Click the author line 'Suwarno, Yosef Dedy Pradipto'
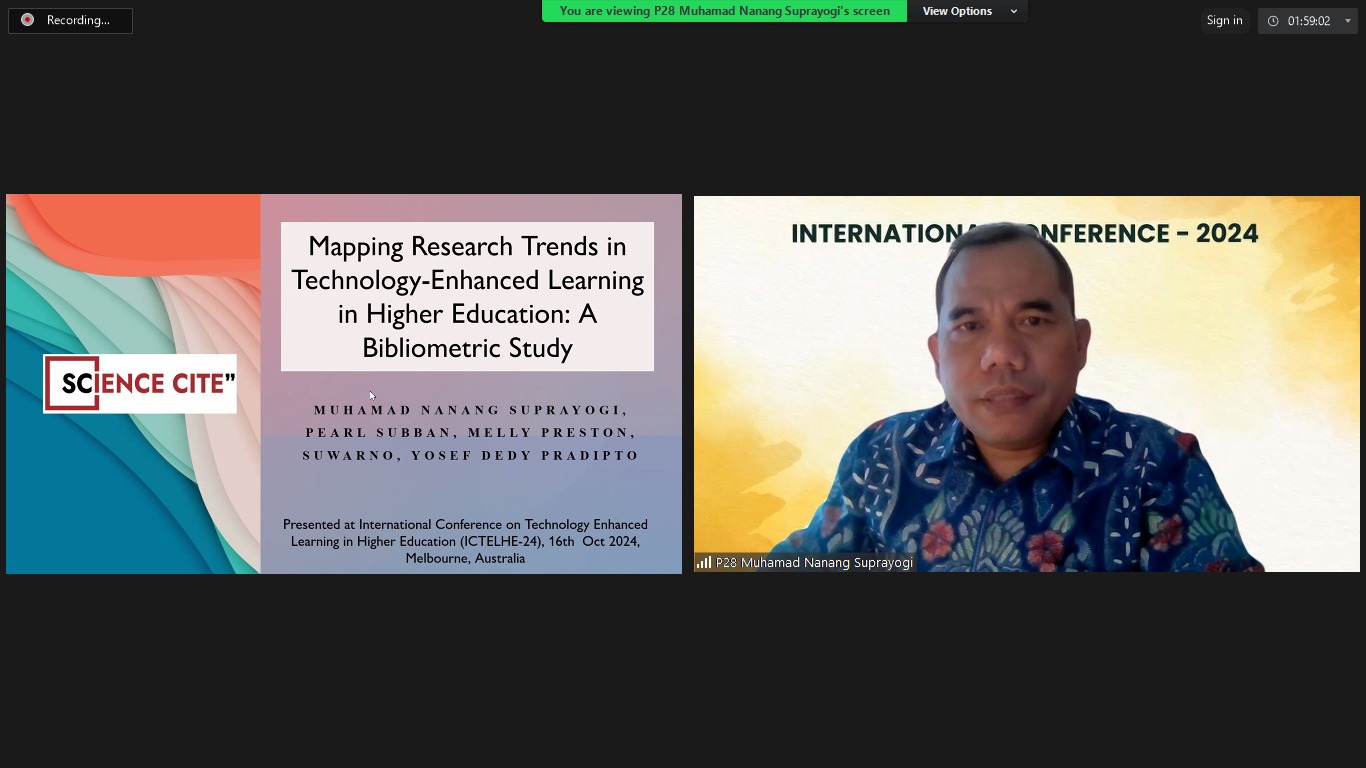The height and width of the screenshot is (768, 1366). coord(471,455)
